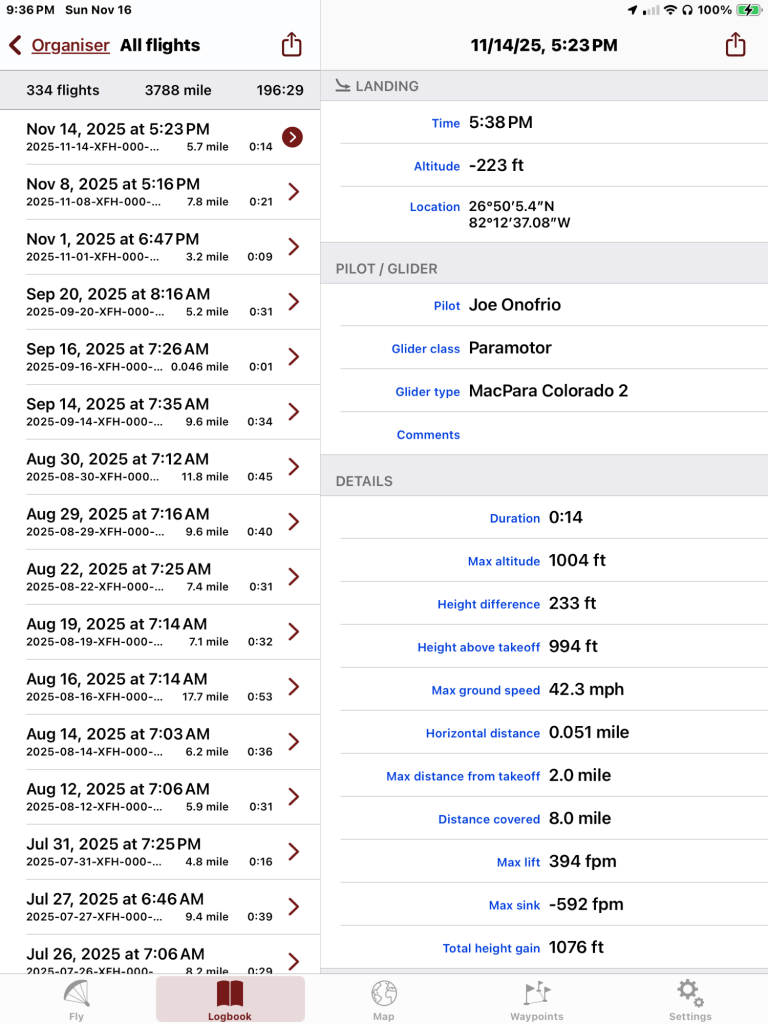Screen dimensions: 768x1024
Task: Go back to Organiser
Action: point(70,45)
